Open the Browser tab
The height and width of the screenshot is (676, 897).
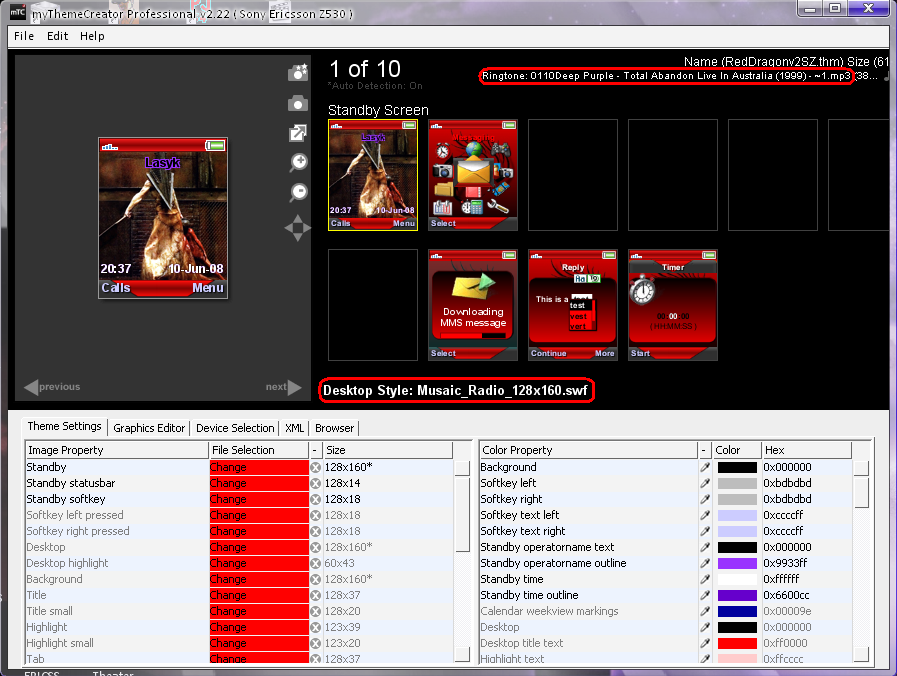(335, 428)
